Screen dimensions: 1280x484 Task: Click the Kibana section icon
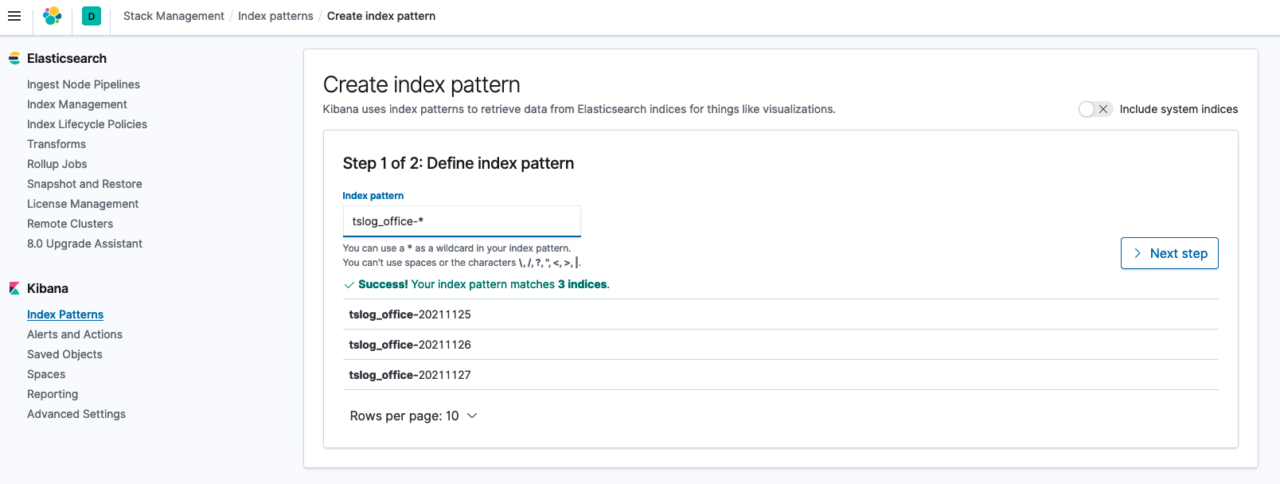click(14, 289)
